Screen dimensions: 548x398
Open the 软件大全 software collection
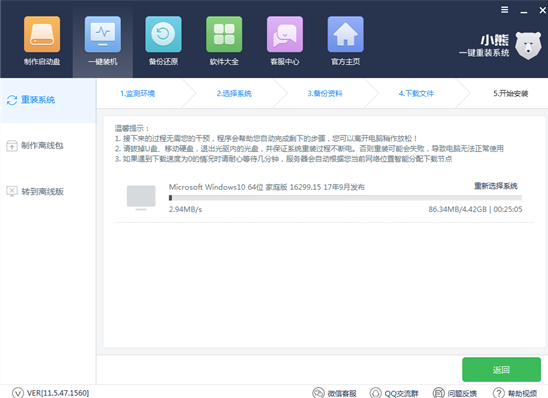pos(224,41)
